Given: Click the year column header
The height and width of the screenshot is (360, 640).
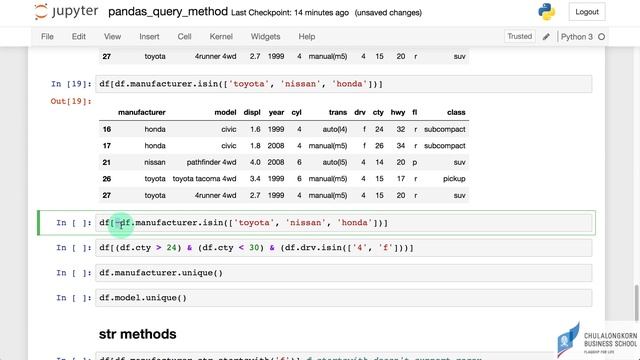Looking at the screenshot, I should 276,112.
